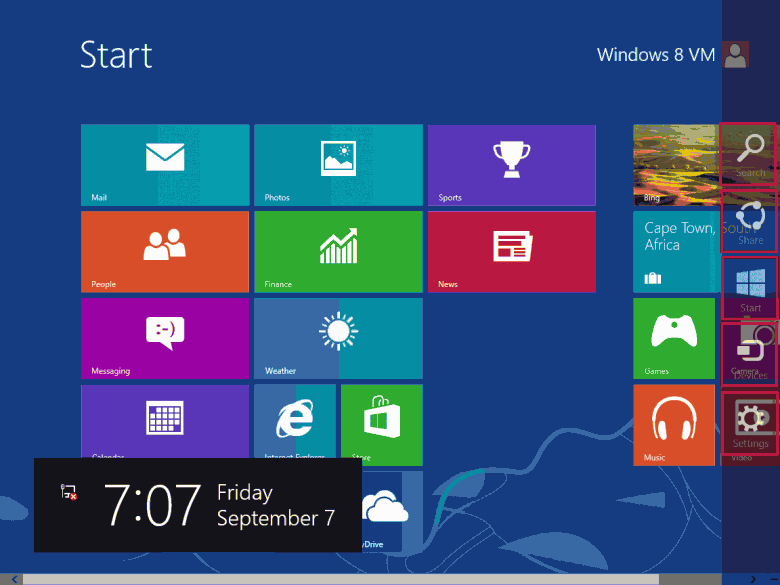
Task: Click the Start charm
Action: [x=750, y=288]
